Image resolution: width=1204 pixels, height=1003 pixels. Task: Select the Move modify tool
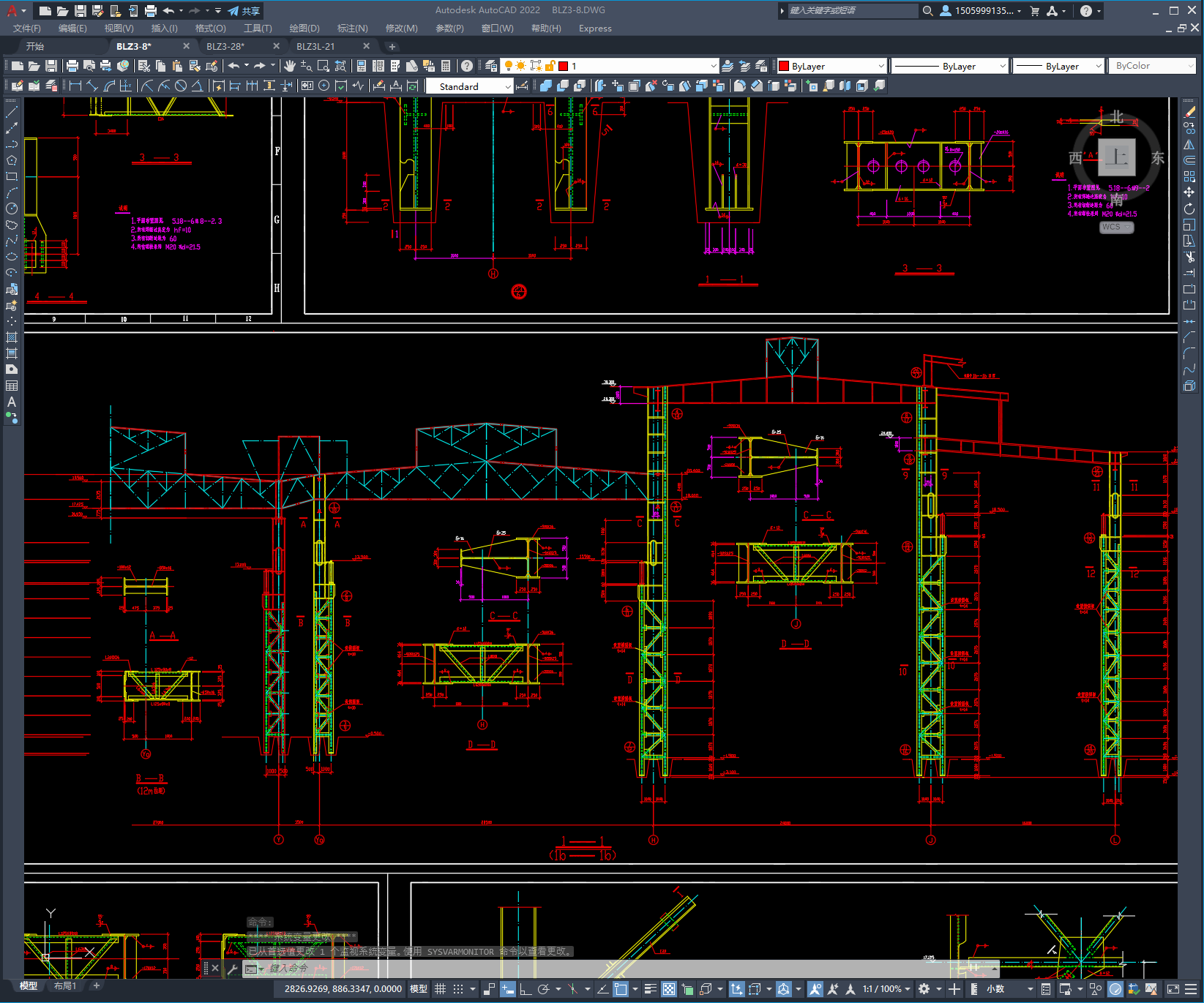click(1189, 192)
